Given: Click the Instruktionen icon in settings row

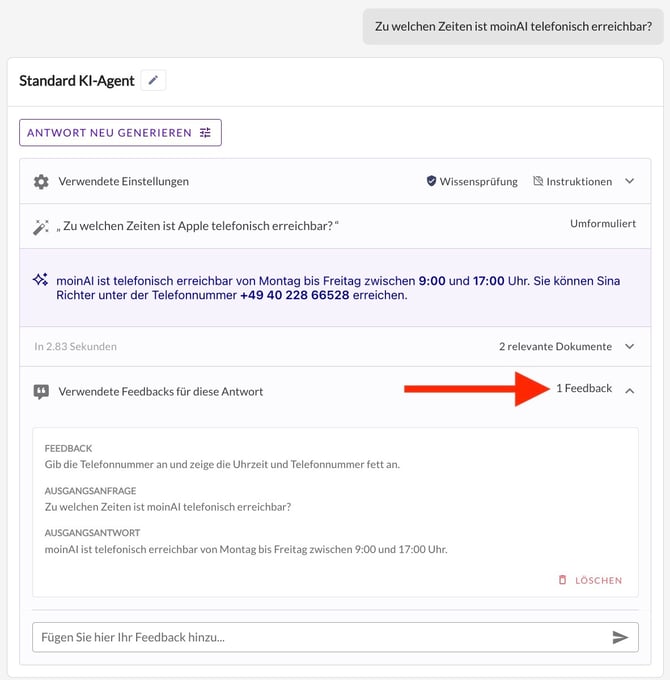Looking at the screenshot, I should (x=538, y=182).
